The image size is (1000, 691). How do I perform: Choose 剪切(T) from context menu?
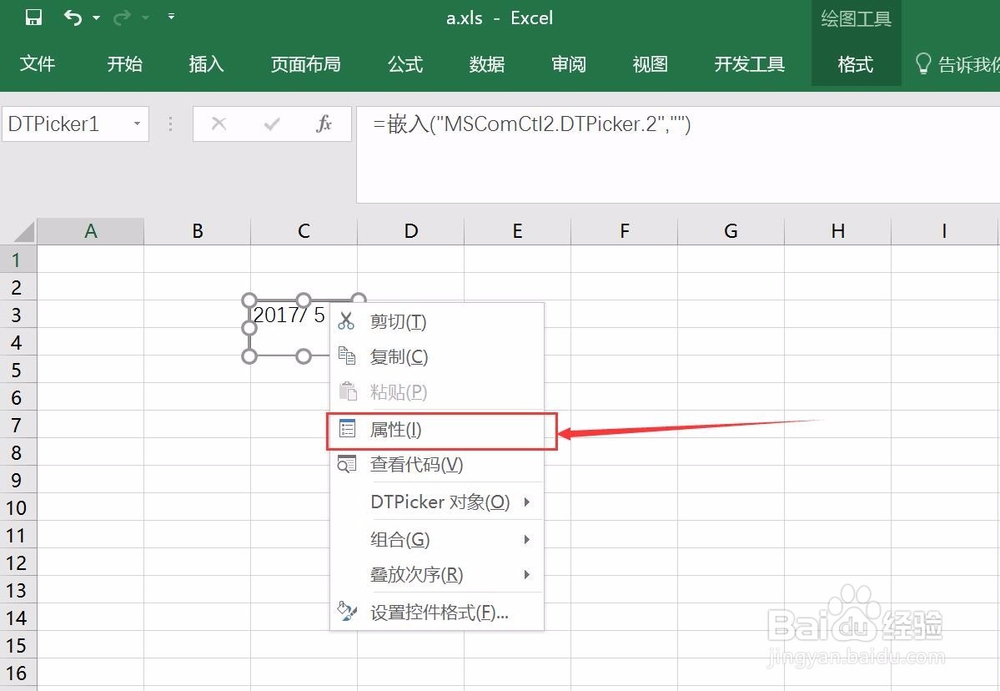pos(437,321)
